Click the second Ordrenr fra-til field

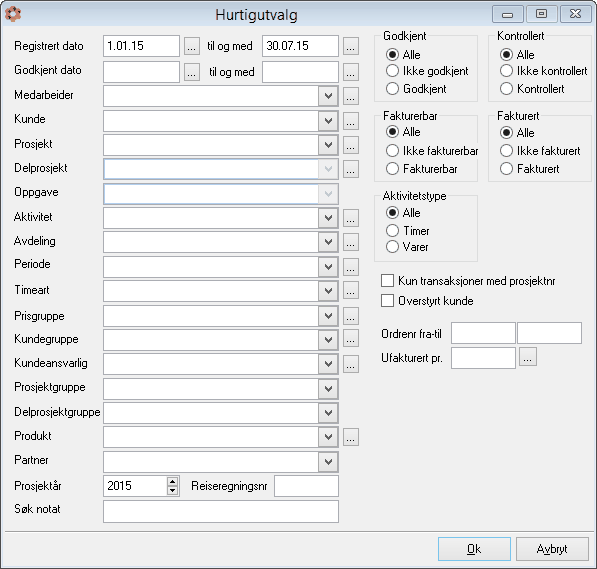pos(549,333)
